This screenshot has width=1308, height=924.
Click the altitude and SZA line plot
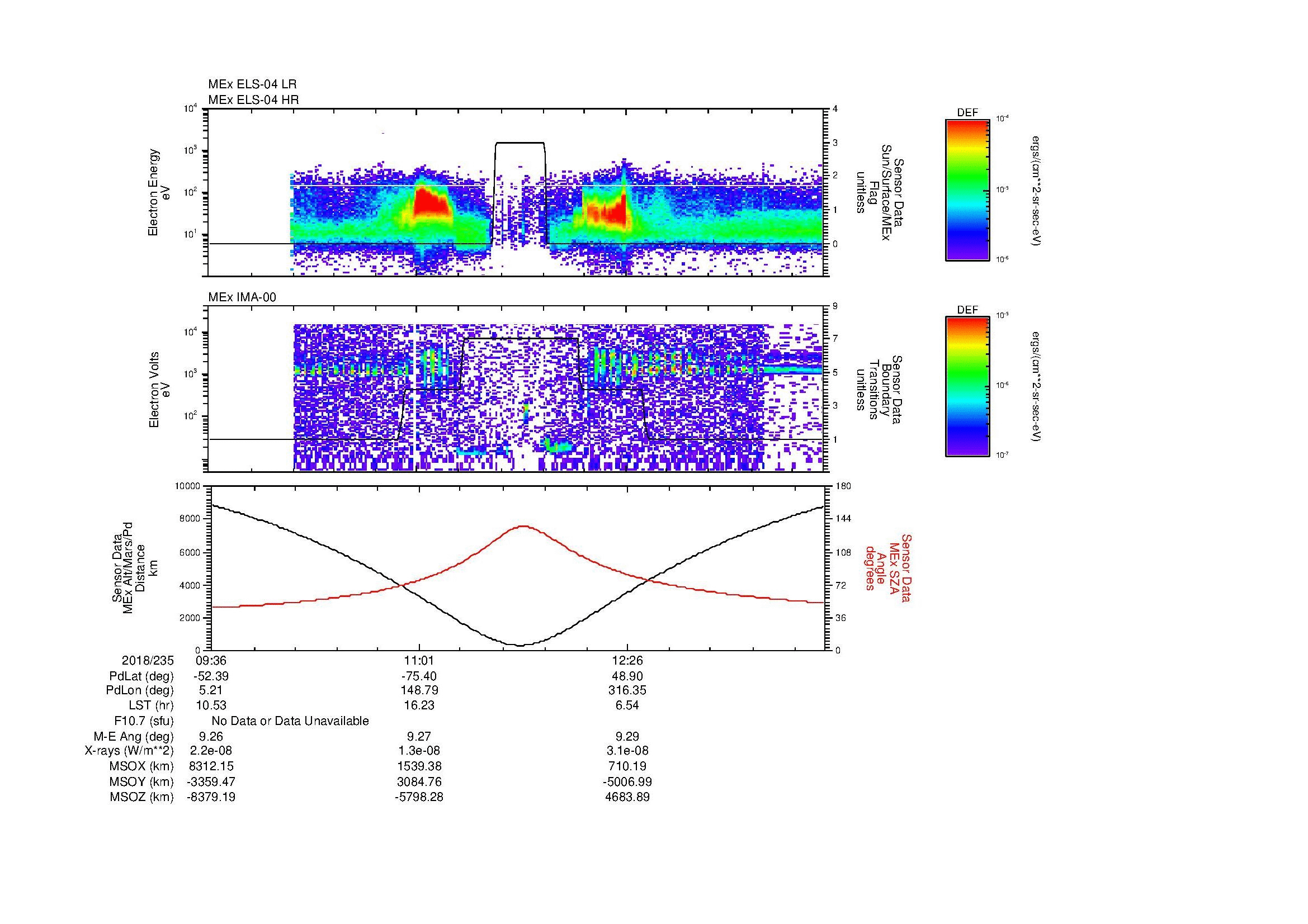tap(518, 567)
